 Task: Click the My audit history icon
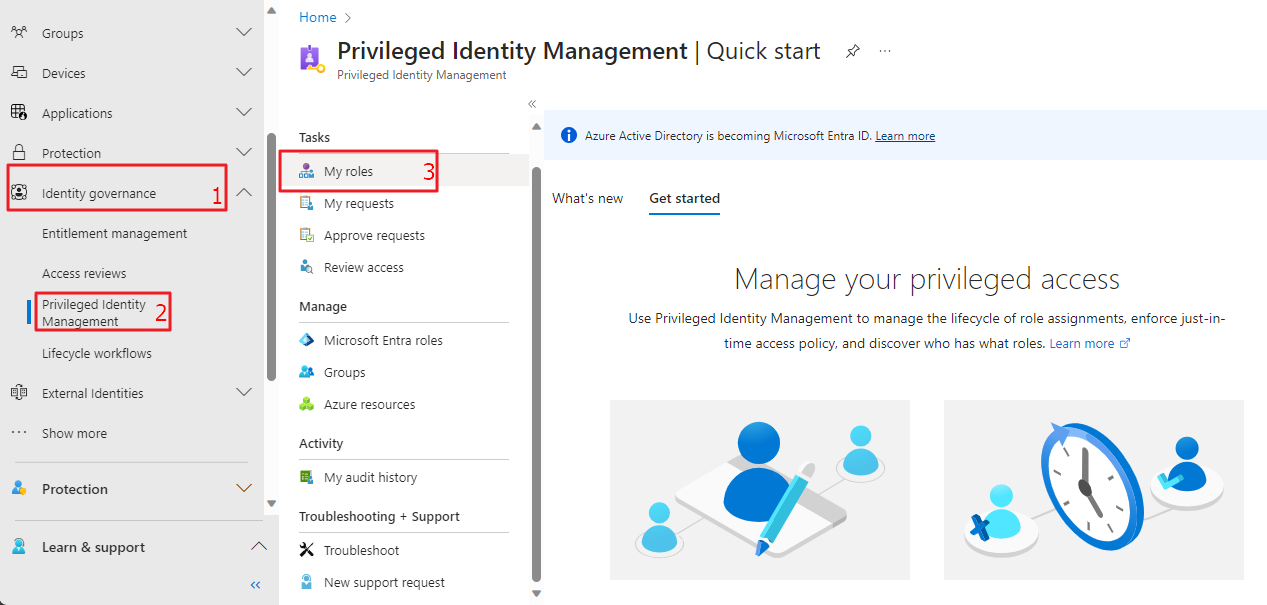click(307, 478)
